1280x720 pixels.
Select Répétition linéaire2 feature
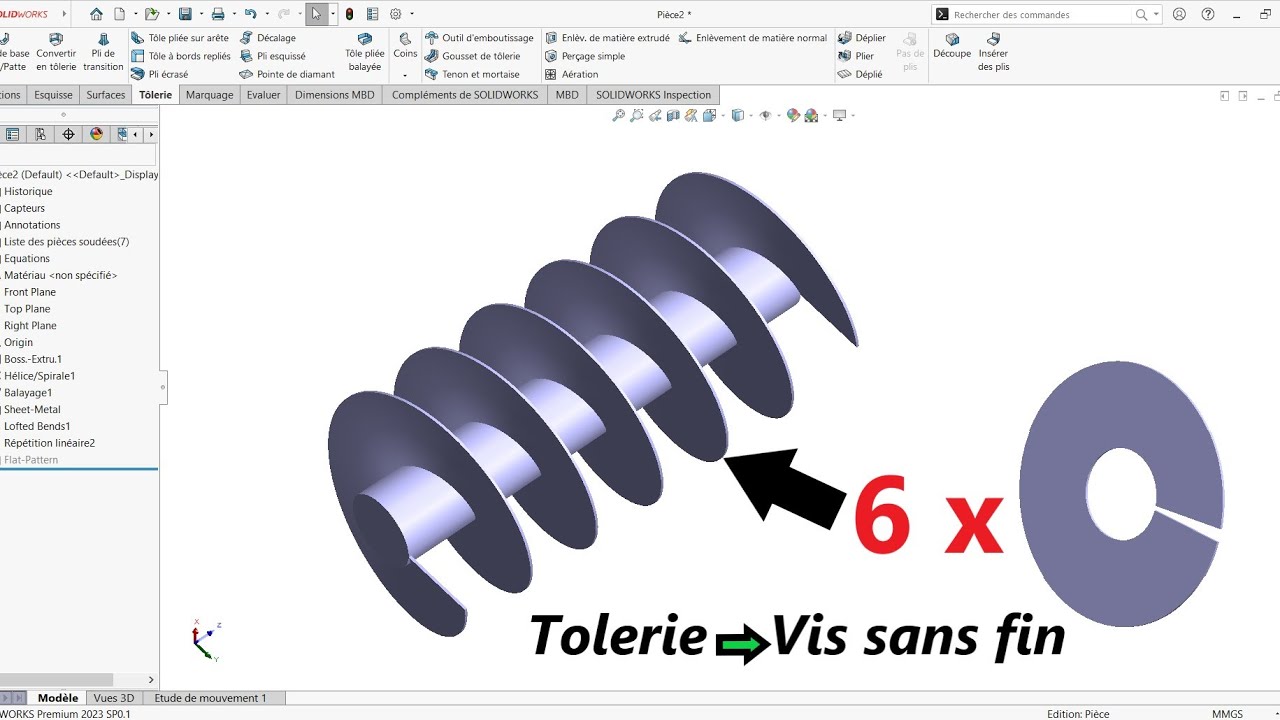coord(50,443)
